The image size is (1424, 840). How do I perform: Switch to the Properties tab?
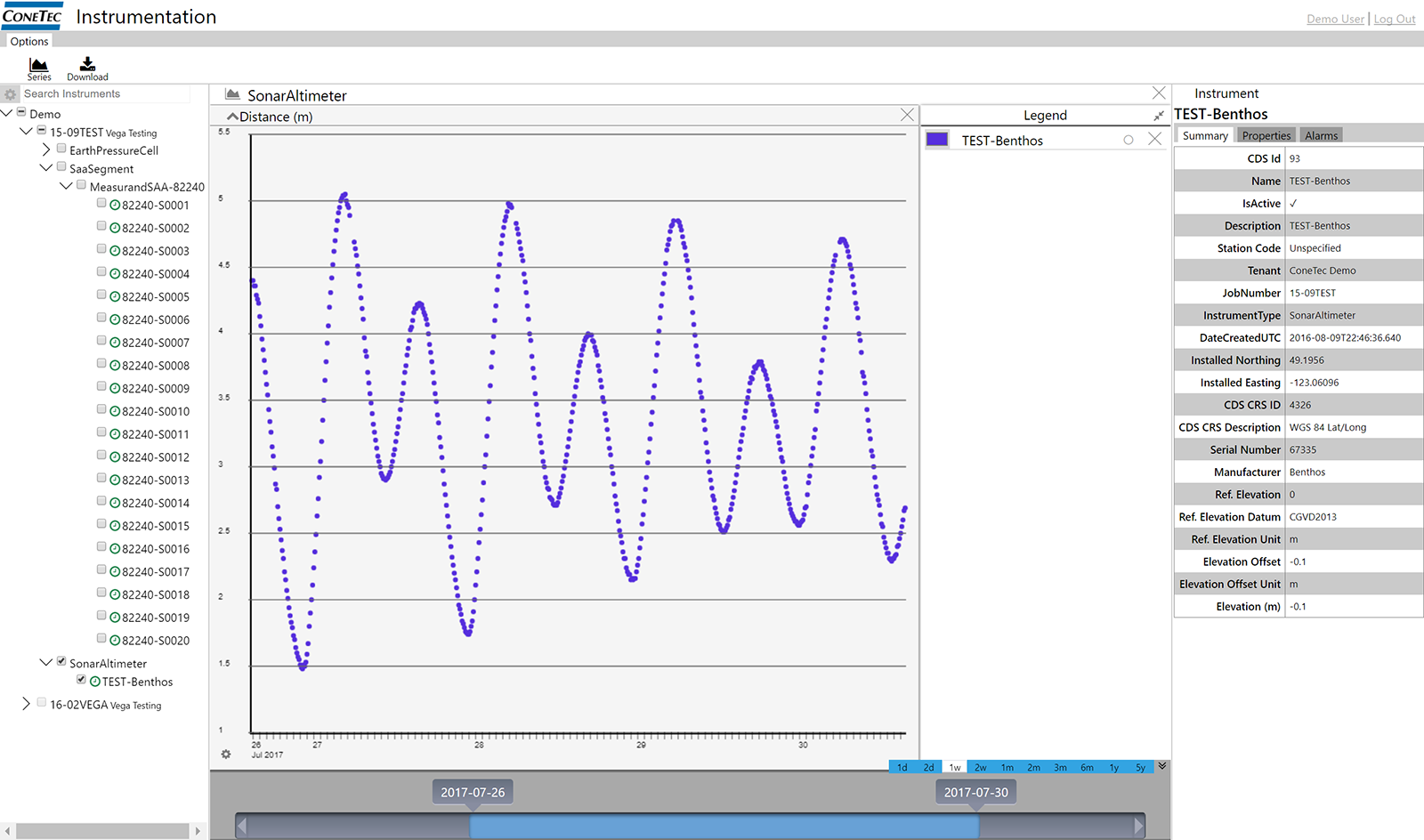pos(1266,135)
